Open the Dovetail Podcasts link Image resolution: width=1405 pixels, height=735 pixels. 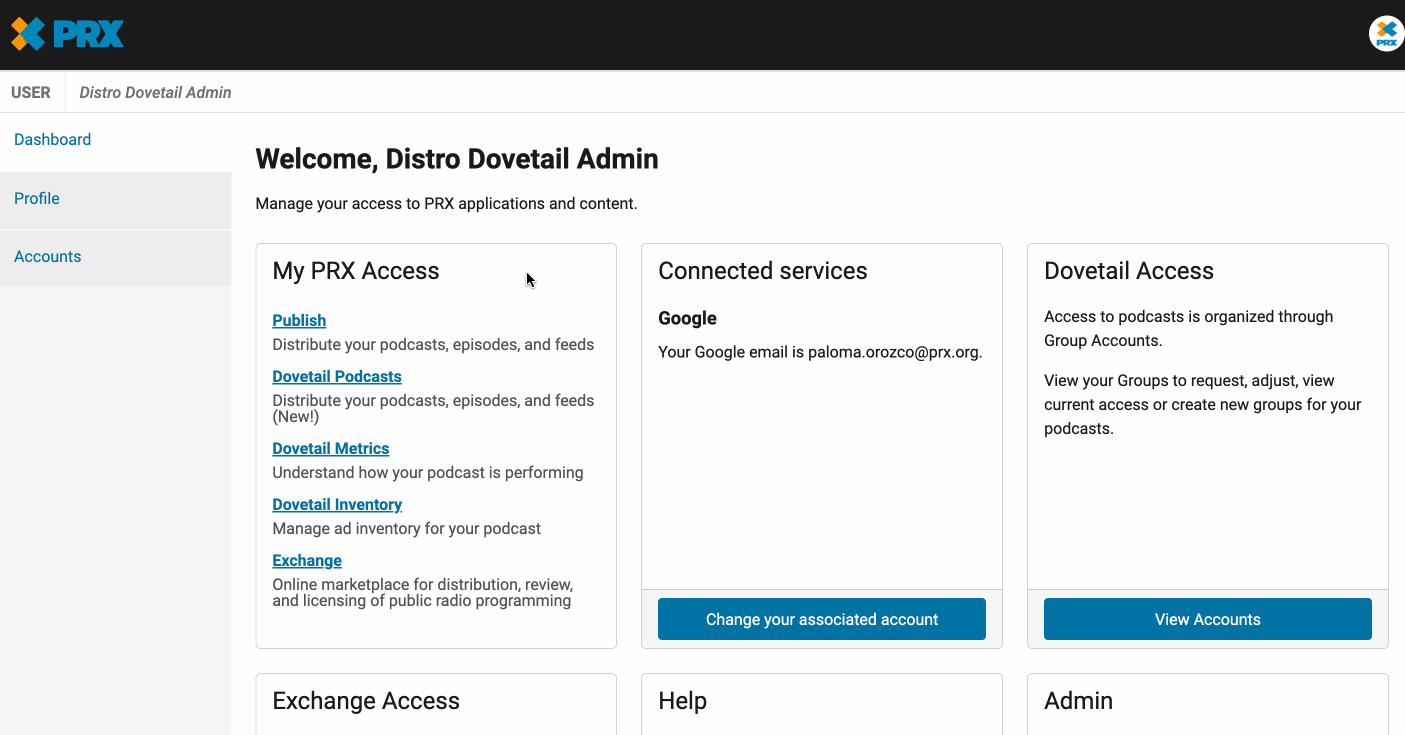[x=337, y=376]
